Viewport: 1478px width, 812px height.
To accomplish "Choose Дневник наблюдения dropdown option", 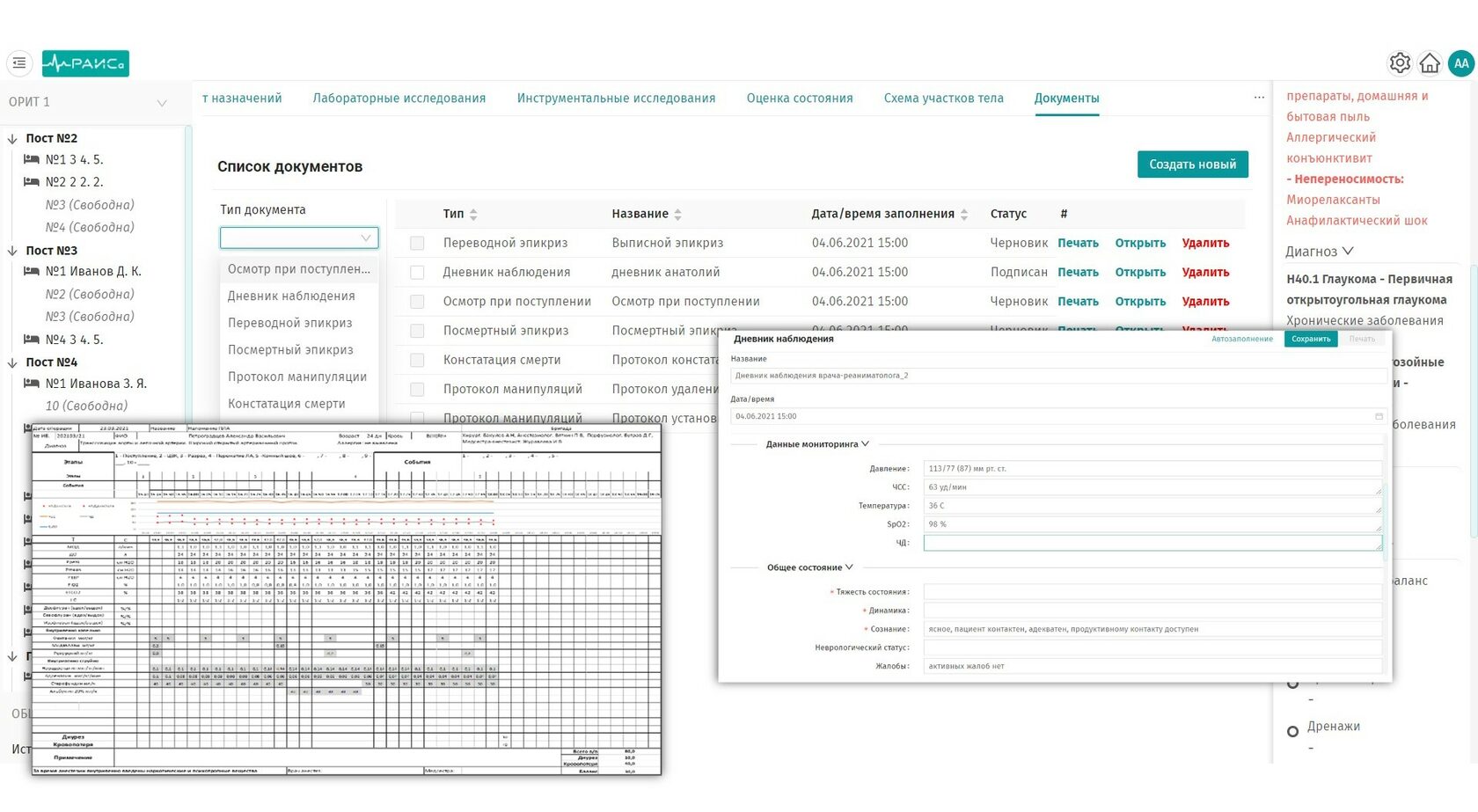I will [299, 296].
